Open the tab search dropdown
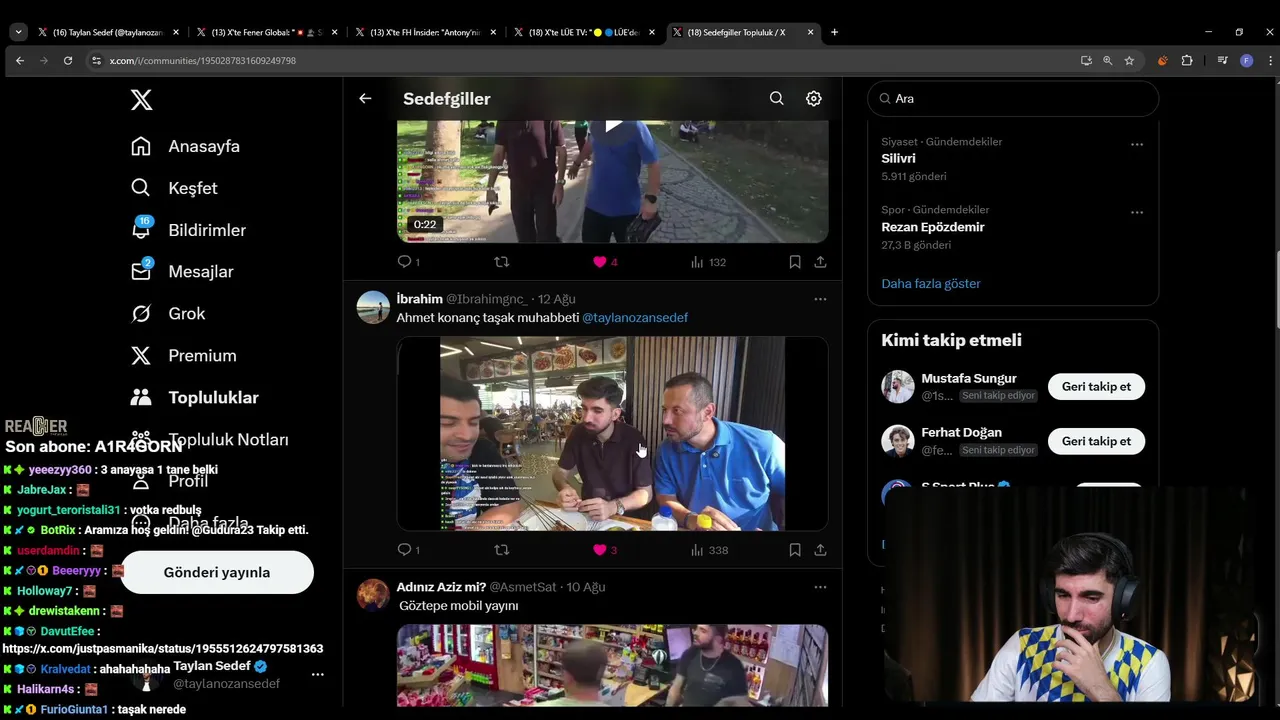 coord(18,32)
